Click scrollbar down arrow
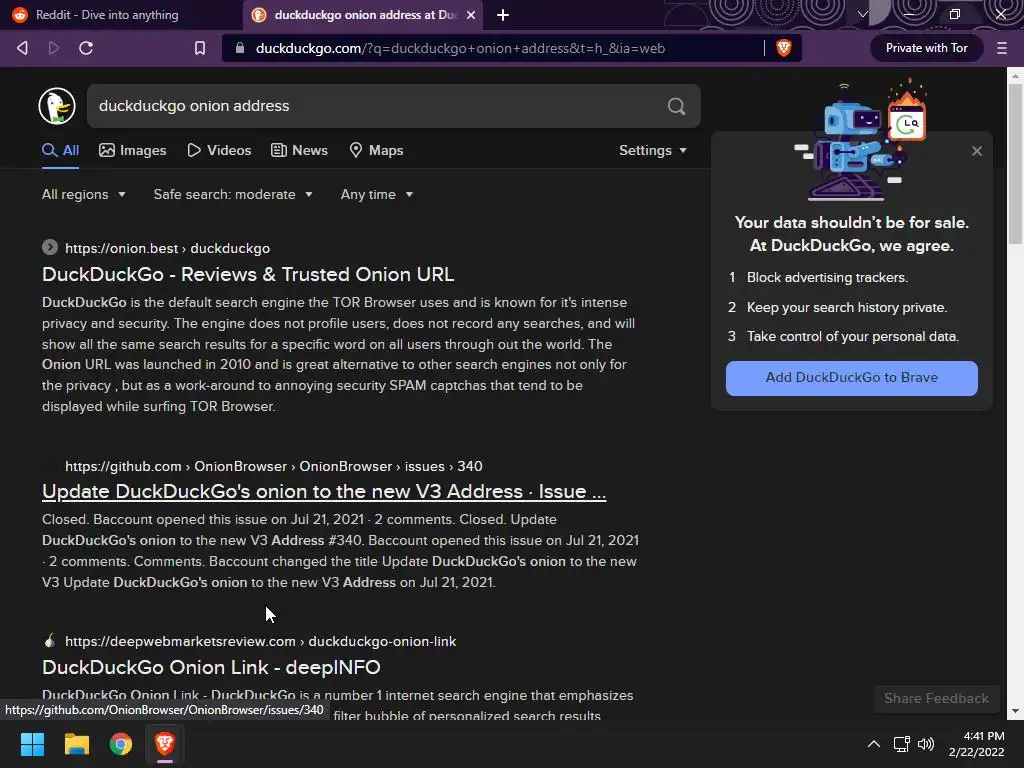1024x768 pixels. tap(1015, 711)
